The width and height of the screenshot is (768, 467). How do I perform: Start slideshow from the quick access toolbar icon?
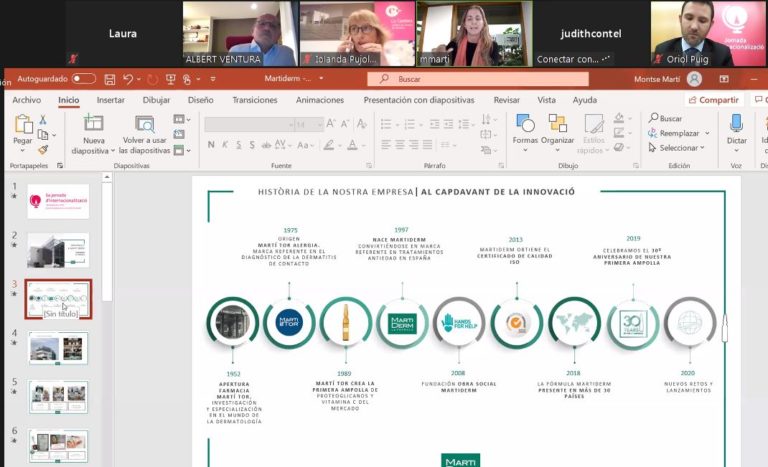[x=170, y=79]
